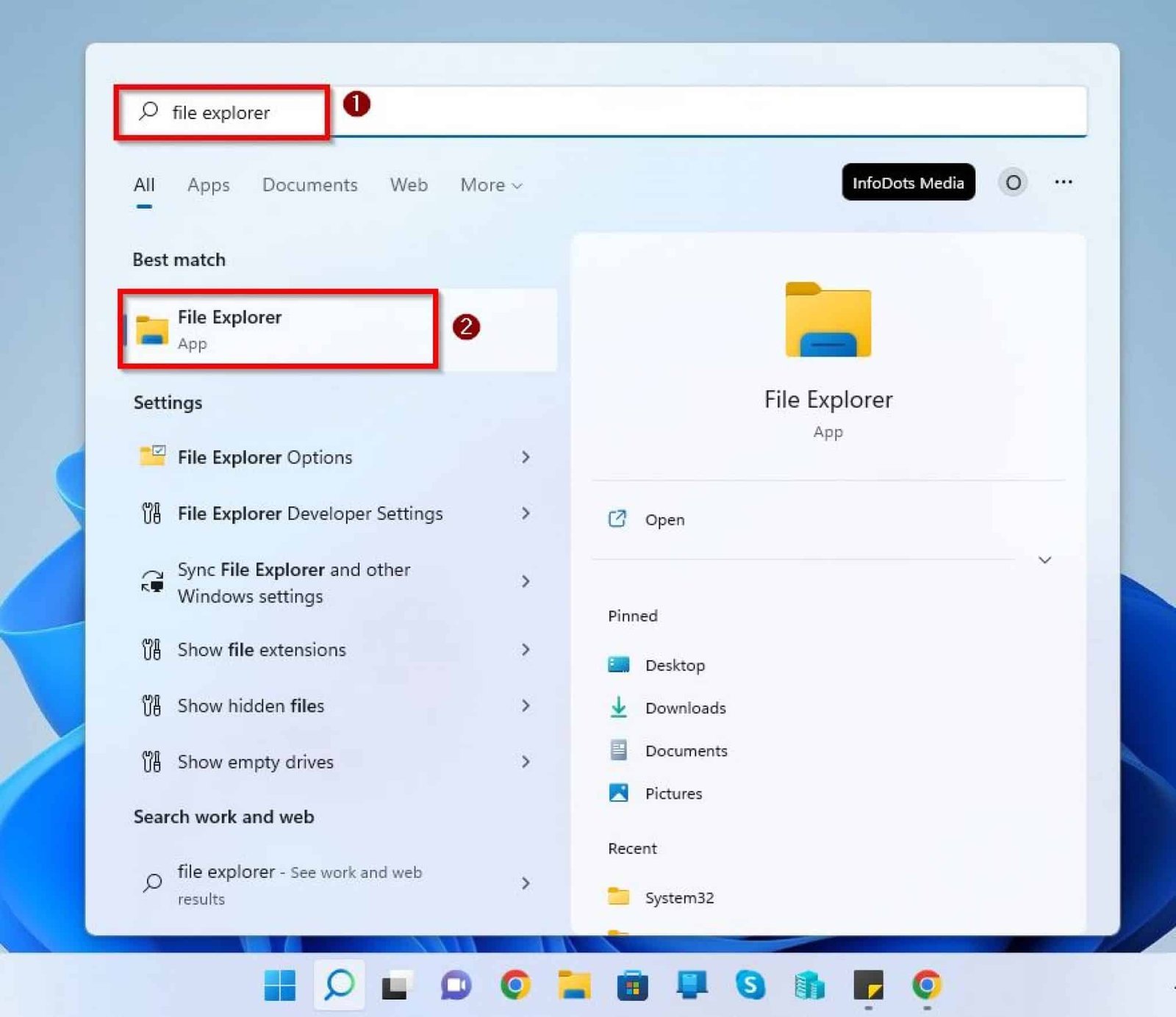Click the web search magnifier icon for file explorer
The width and height of the screenshot is (1176, 1017).
point(152,883)
